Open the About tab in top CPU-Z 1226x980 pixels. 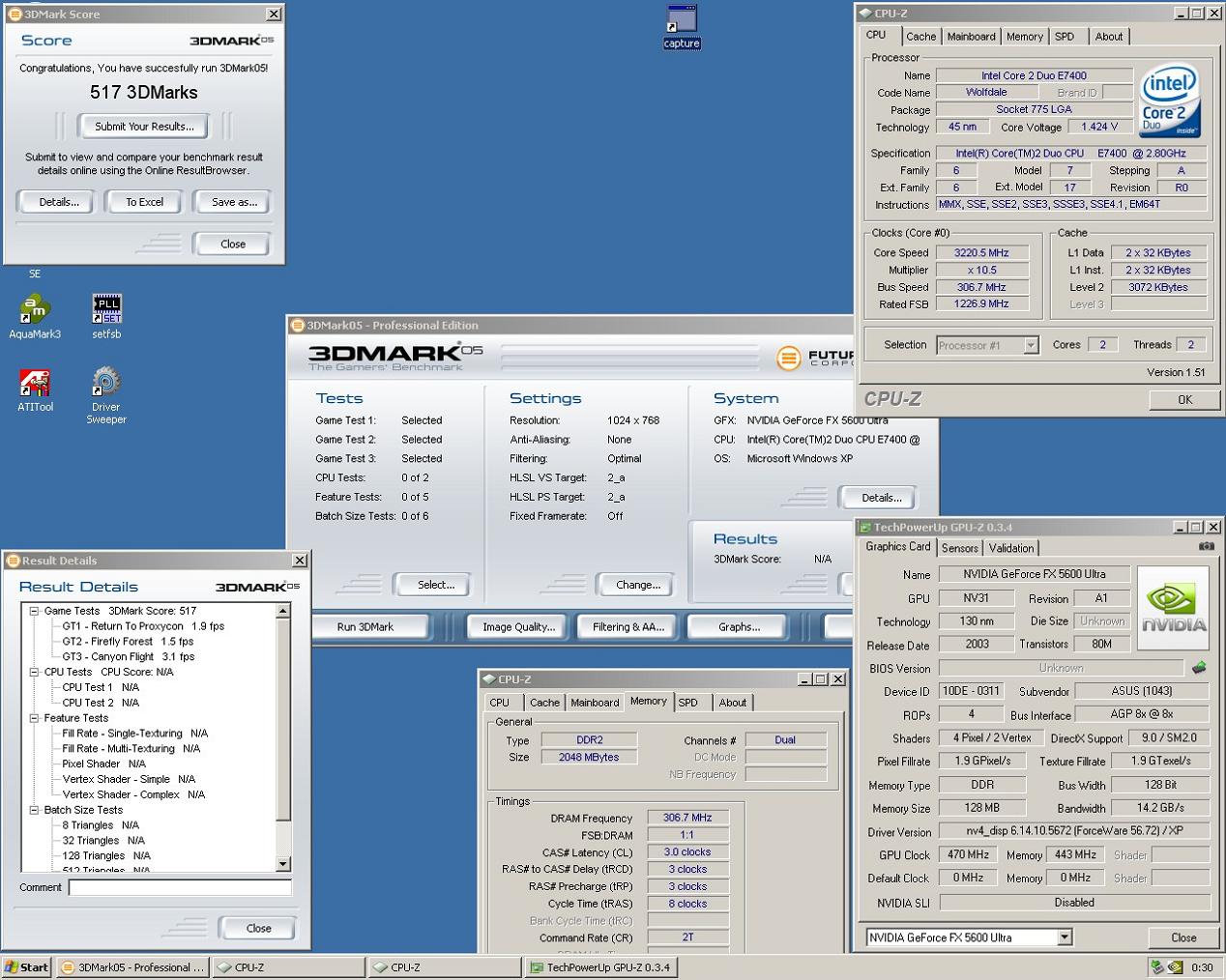pyautogui.click(x=1109, y=37)
